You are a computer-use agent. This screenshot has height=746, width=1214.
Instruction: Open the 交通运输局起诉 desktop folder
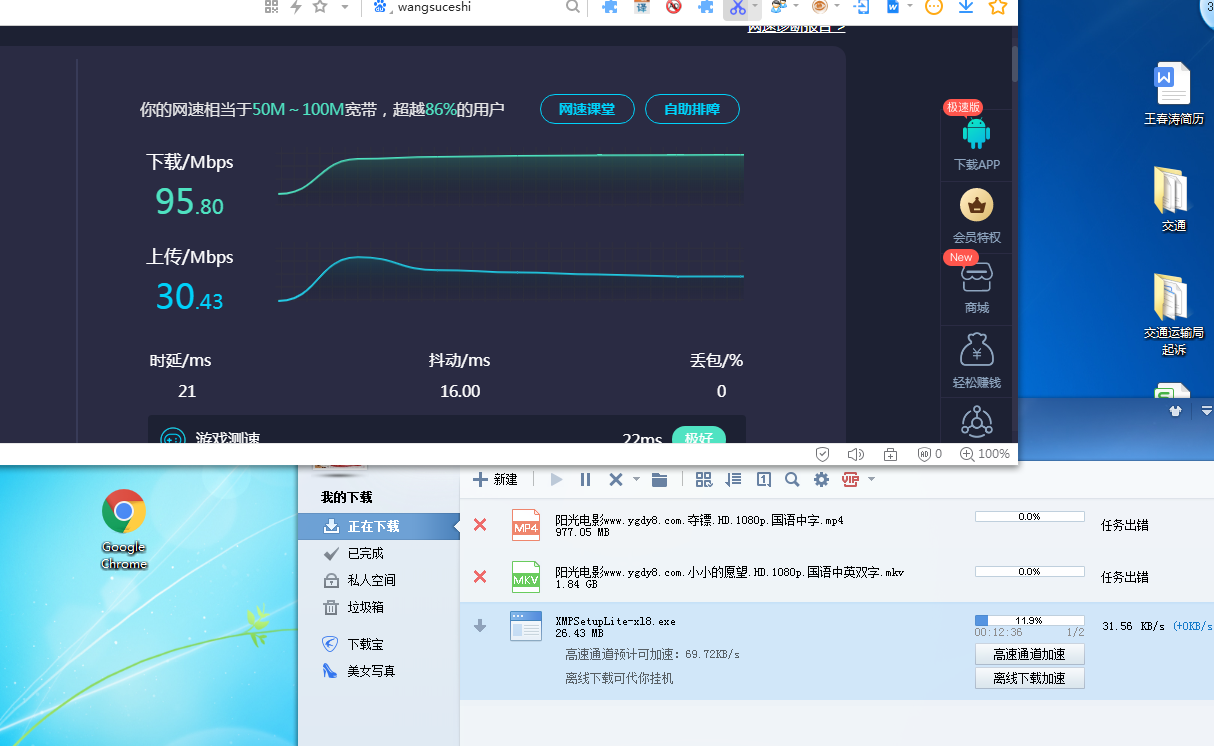pyautogui.click(x=1173, y=314)
